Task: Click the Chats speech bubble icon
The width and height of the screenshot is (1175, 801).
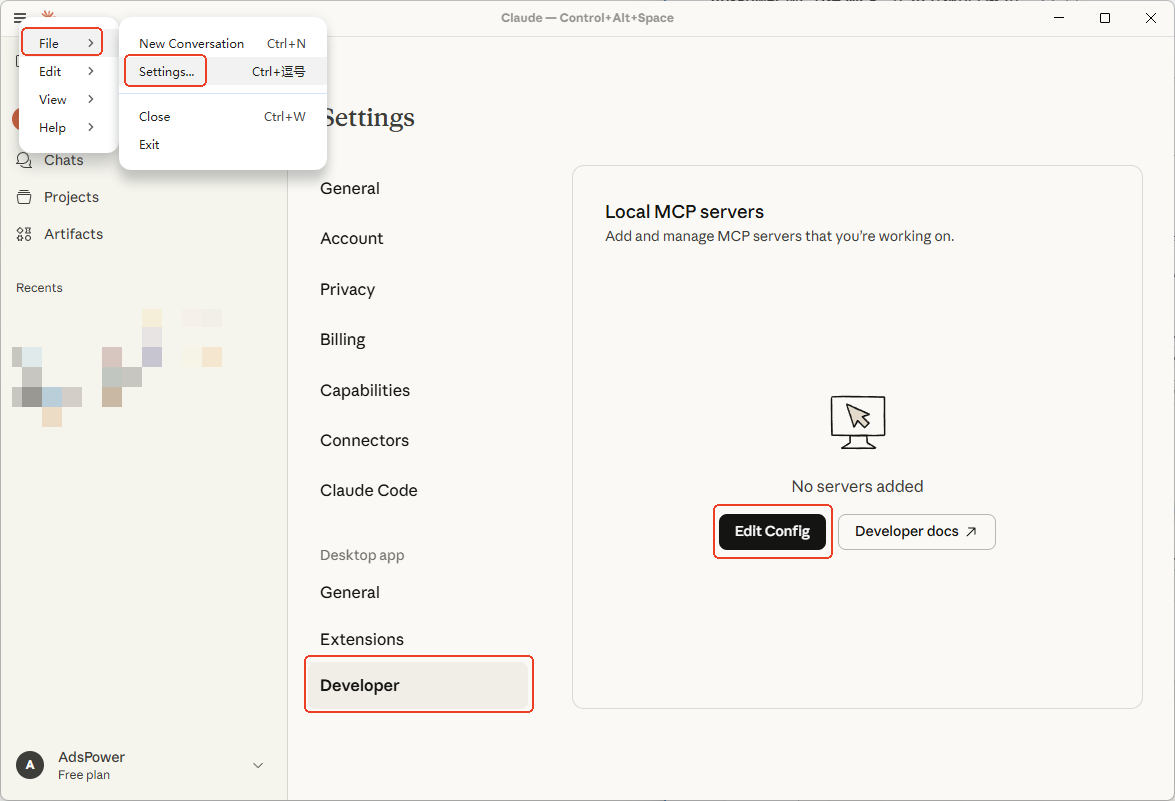Action: pos(24,160)
